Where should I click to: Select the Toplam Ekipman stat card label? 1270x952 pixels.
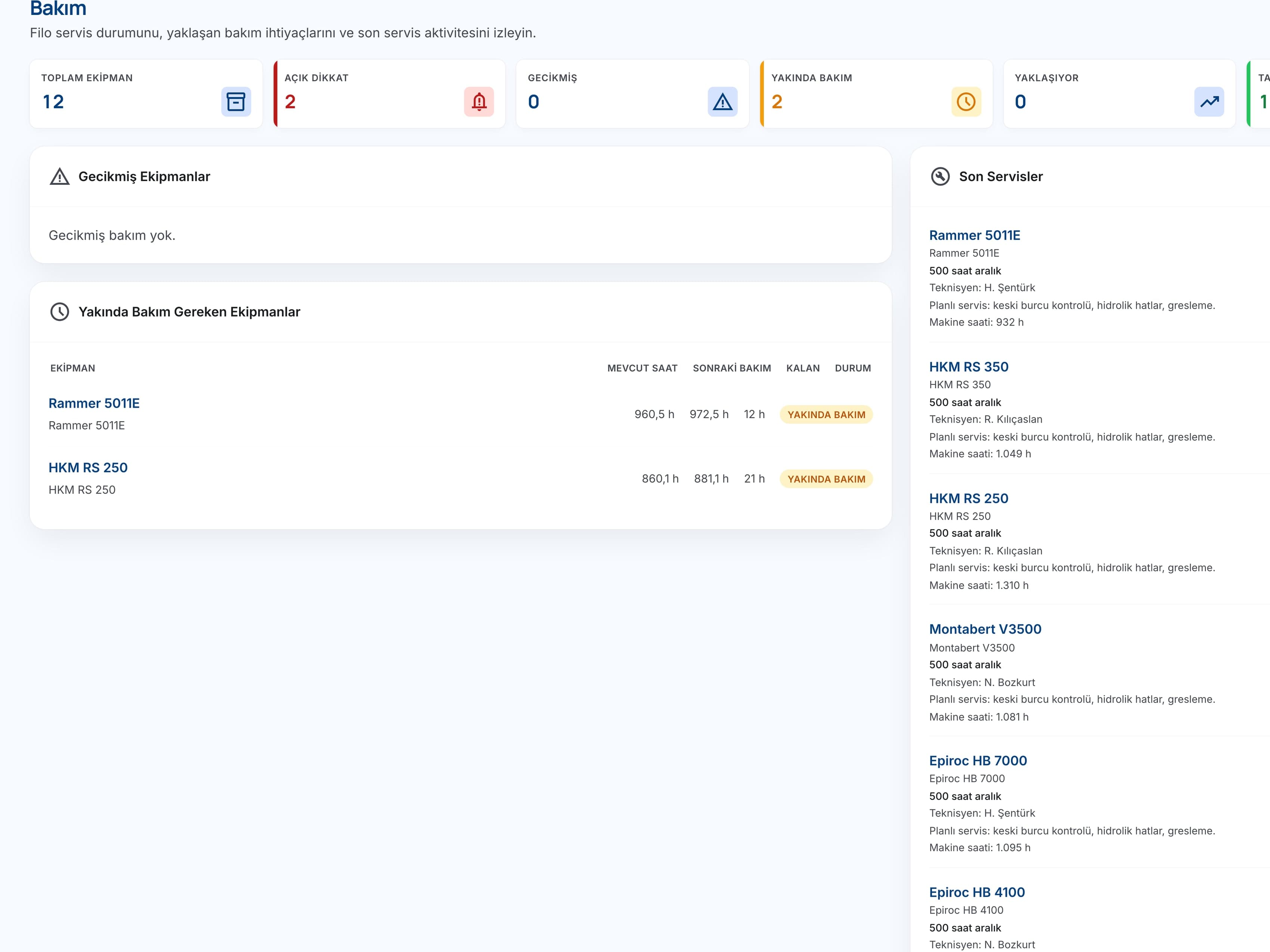[87, 78]
